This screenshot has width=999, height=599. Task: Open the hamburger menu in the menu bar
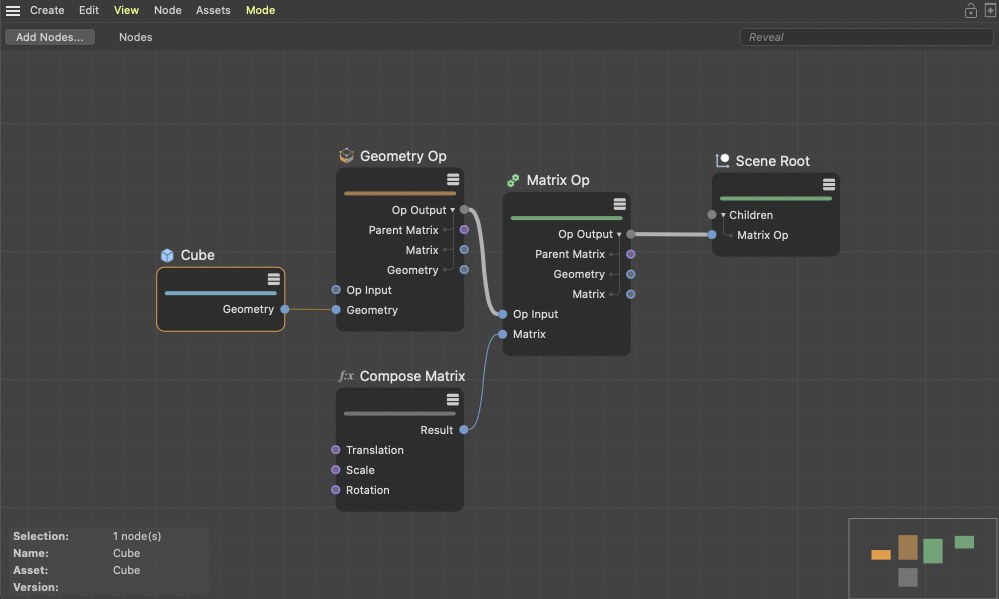[13, 11]
